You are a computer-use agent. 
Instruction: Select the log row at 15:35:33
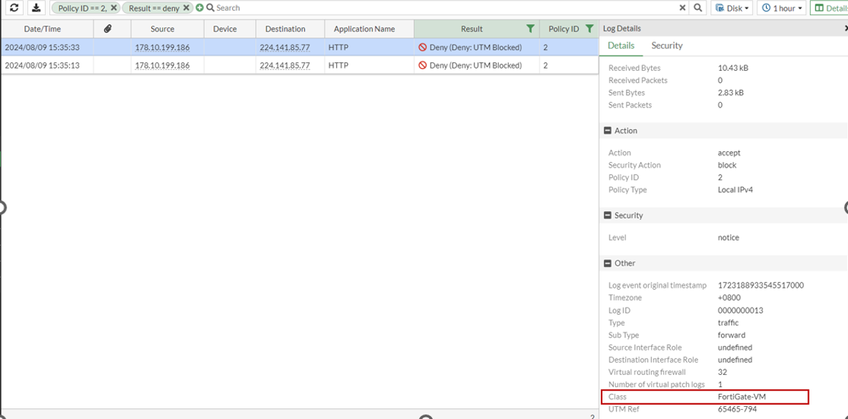point(300,48)
